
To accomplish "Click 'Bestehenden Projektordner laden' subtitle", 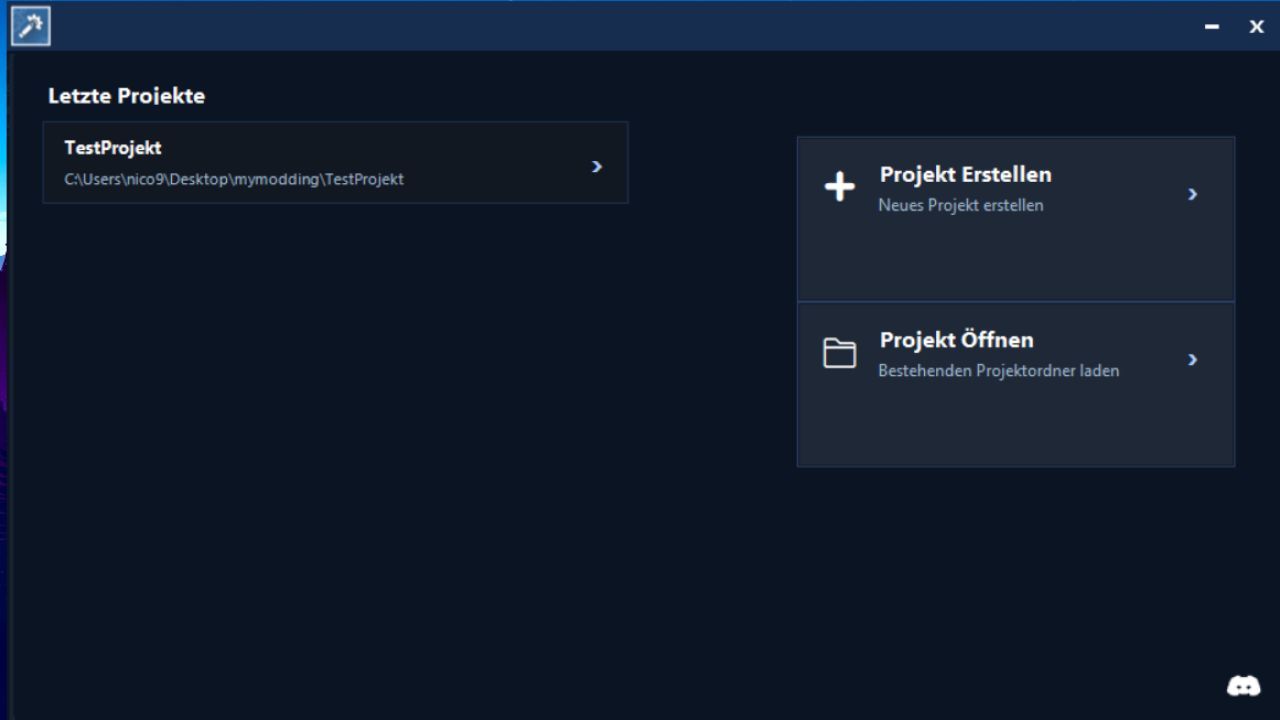I will click(x=998, y=371).
